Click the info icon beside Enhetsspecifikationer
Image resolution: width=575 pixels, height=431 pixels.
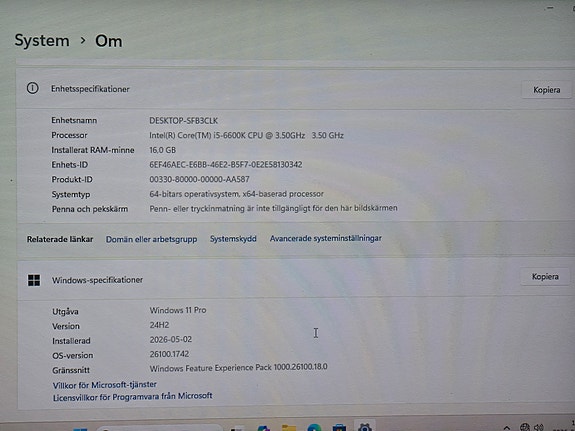[32, 88]
